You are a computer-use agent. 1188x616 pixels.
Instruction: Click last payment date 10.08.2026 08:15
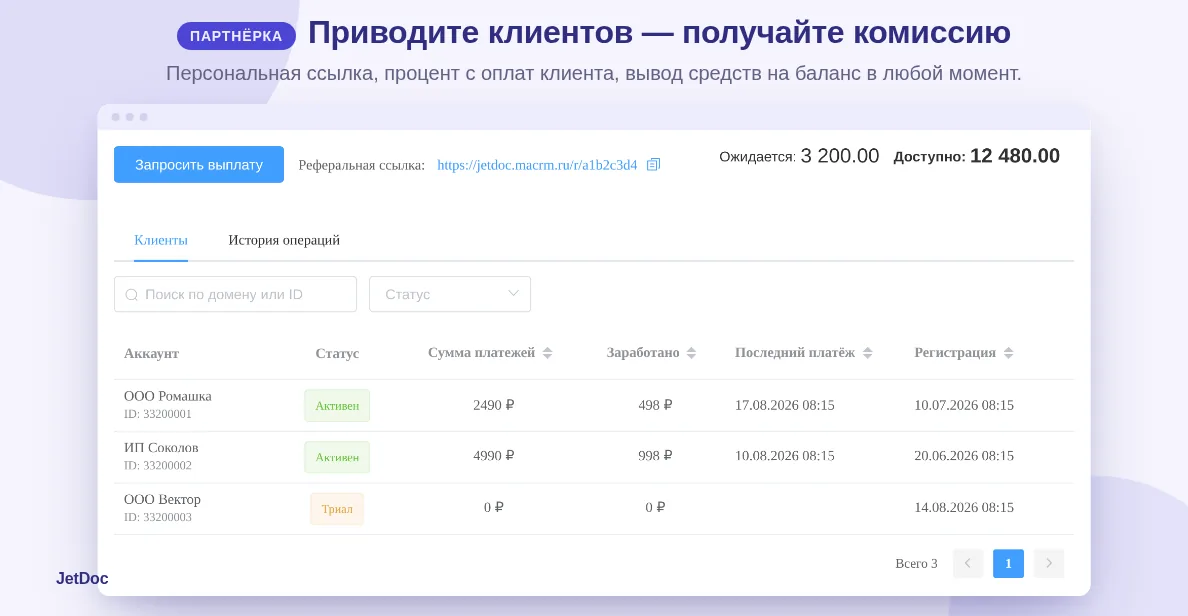click(x=785, y=455)
